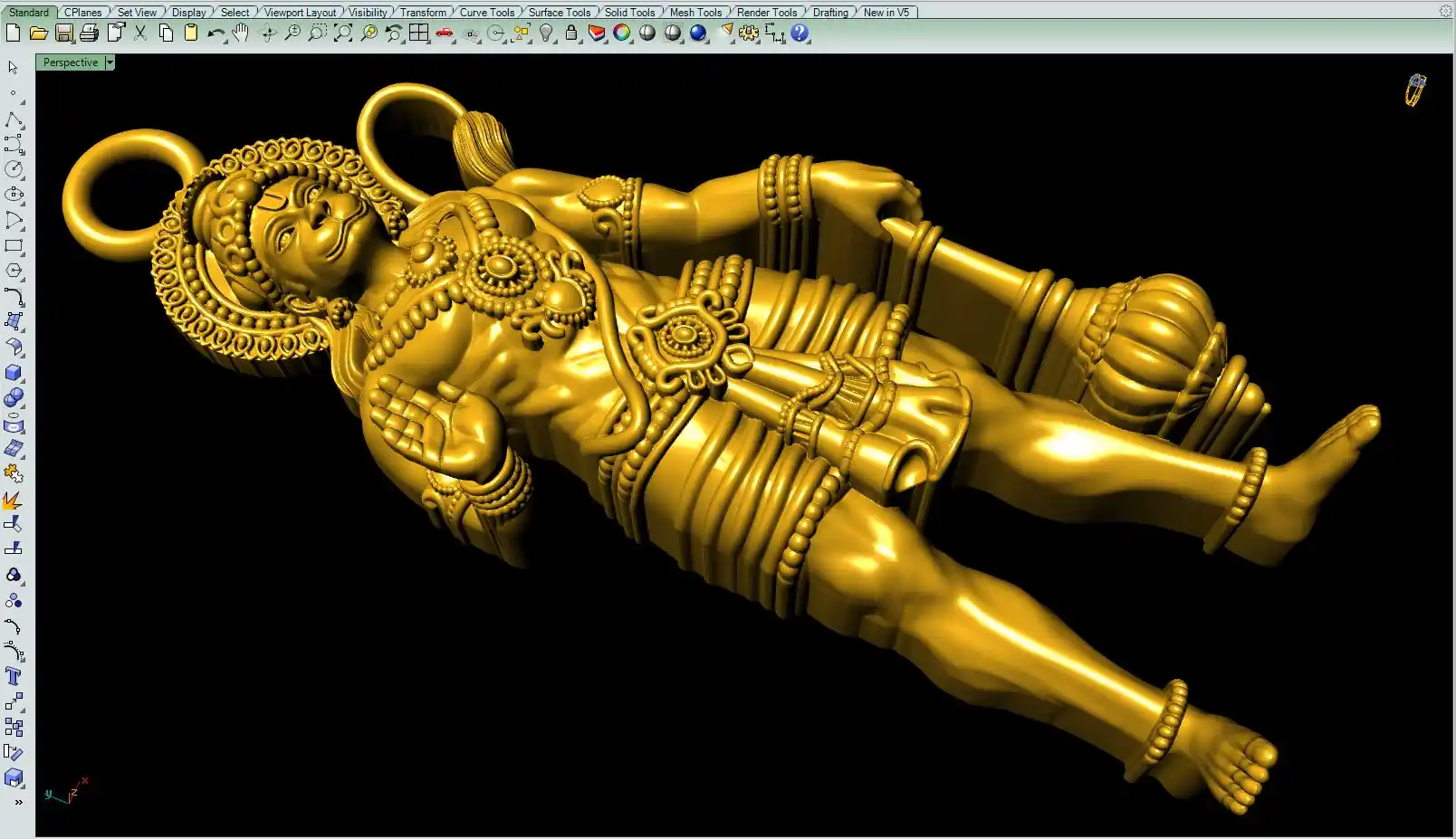Open the Surface Tools tab
The height and width of the screenshot is (839, 1456).
pos(559,13)
